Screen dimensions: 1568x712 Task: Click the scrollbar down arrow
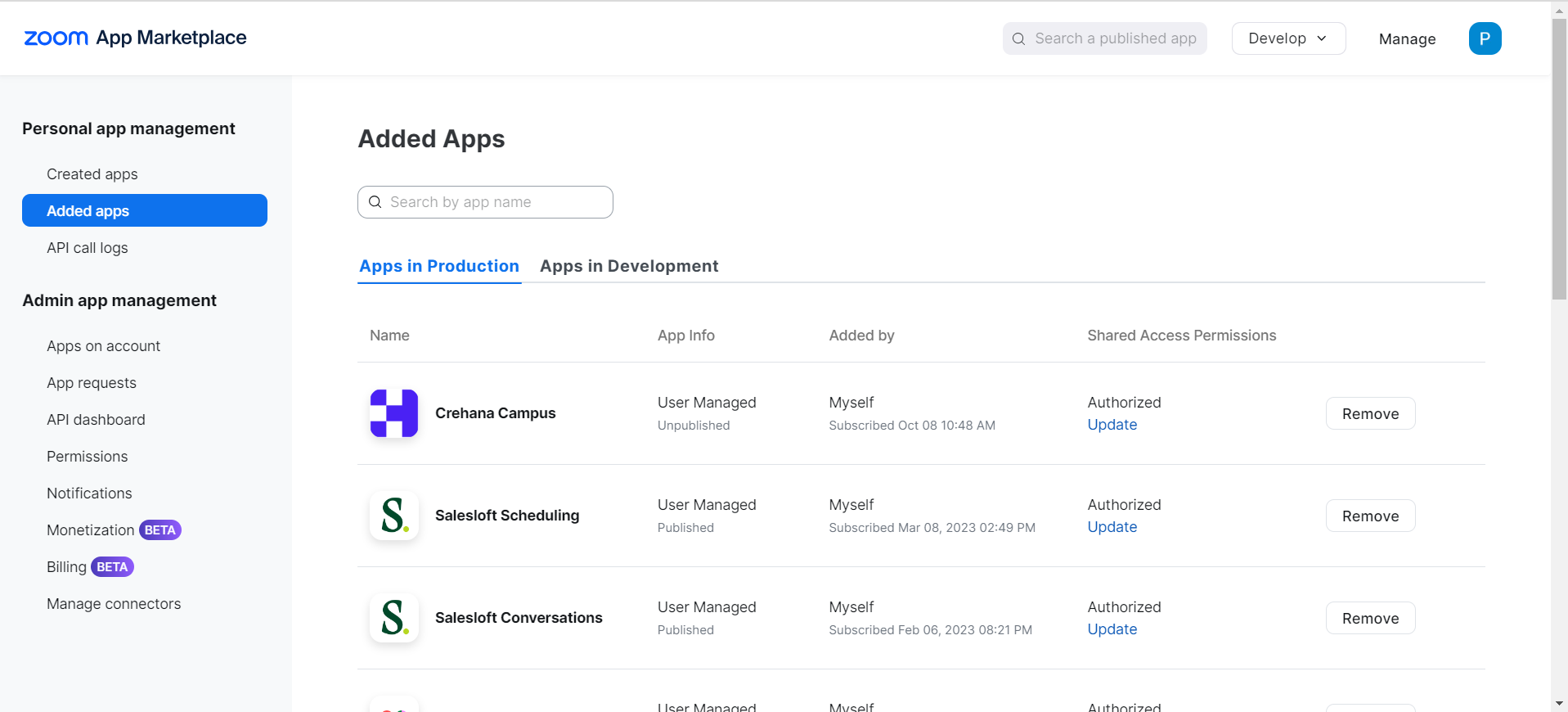click(x=1559, y=703)
